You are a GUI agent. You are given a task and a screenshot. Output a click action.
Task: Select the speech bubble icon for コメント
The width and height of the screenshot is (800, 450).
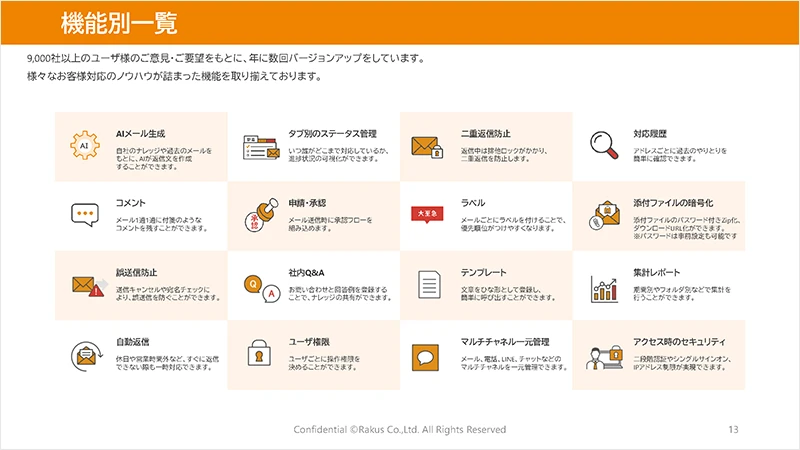(x=85, y=215)
